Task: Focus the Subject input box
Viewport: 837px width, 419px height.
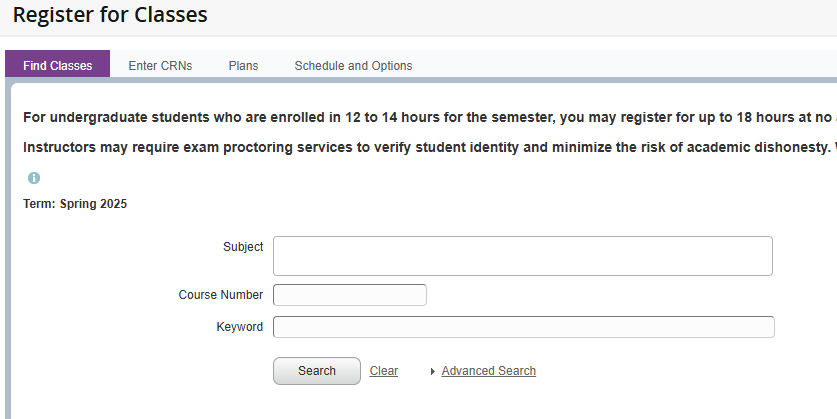Action: point(522,256)
